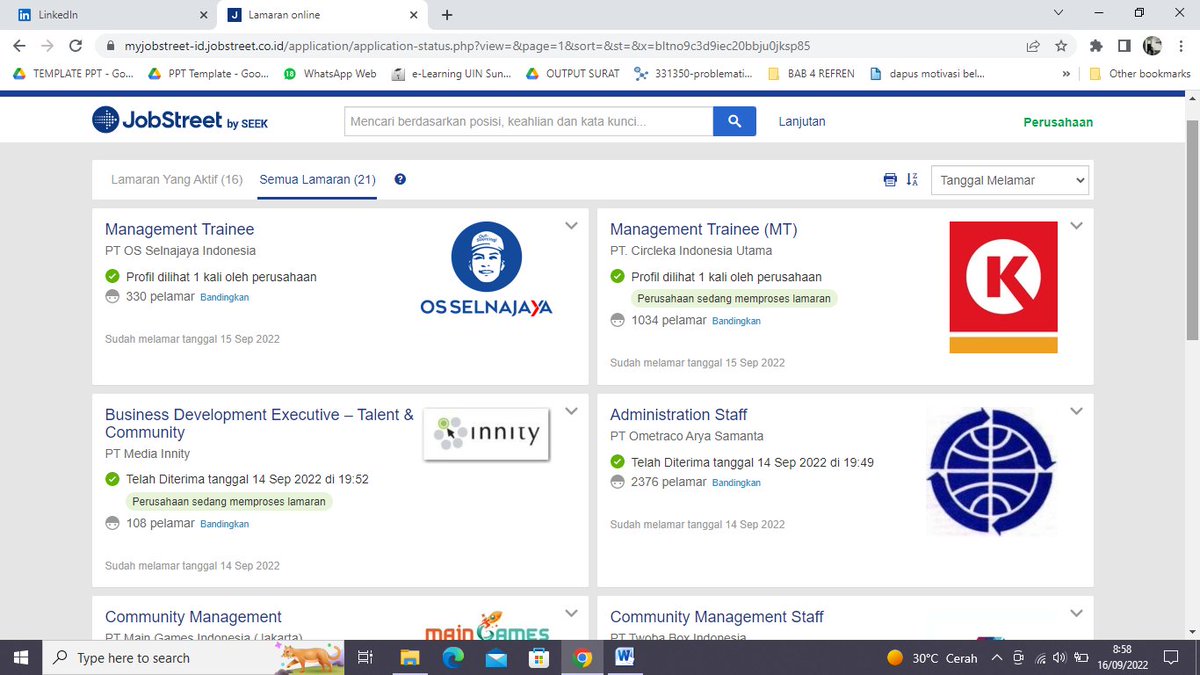Open the TEMPLATE PPT bookmark
This screenshot has width=1200, height=675.
coord(73,73)
